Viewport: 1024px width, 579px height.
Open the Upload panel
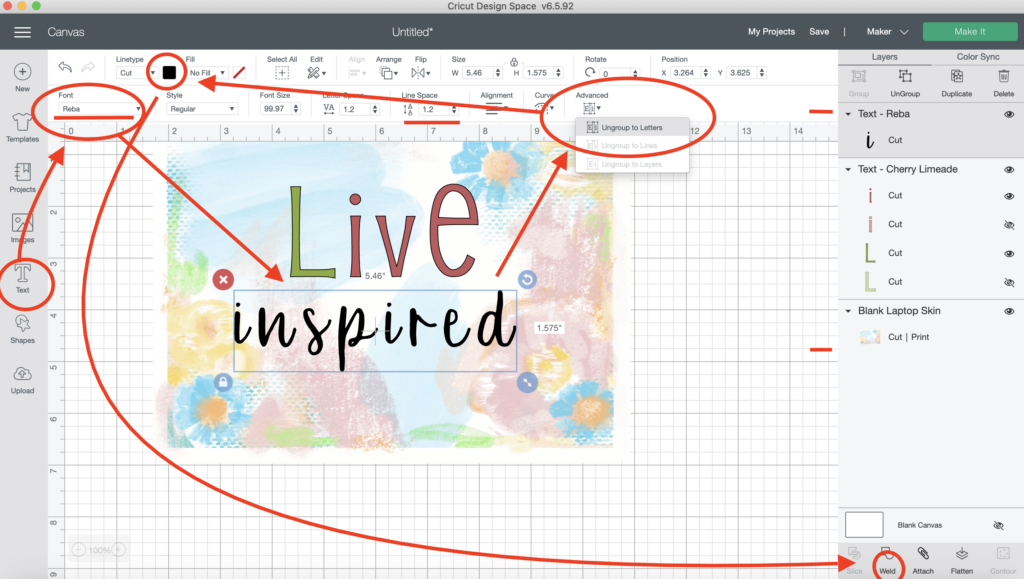pos(22,380)
